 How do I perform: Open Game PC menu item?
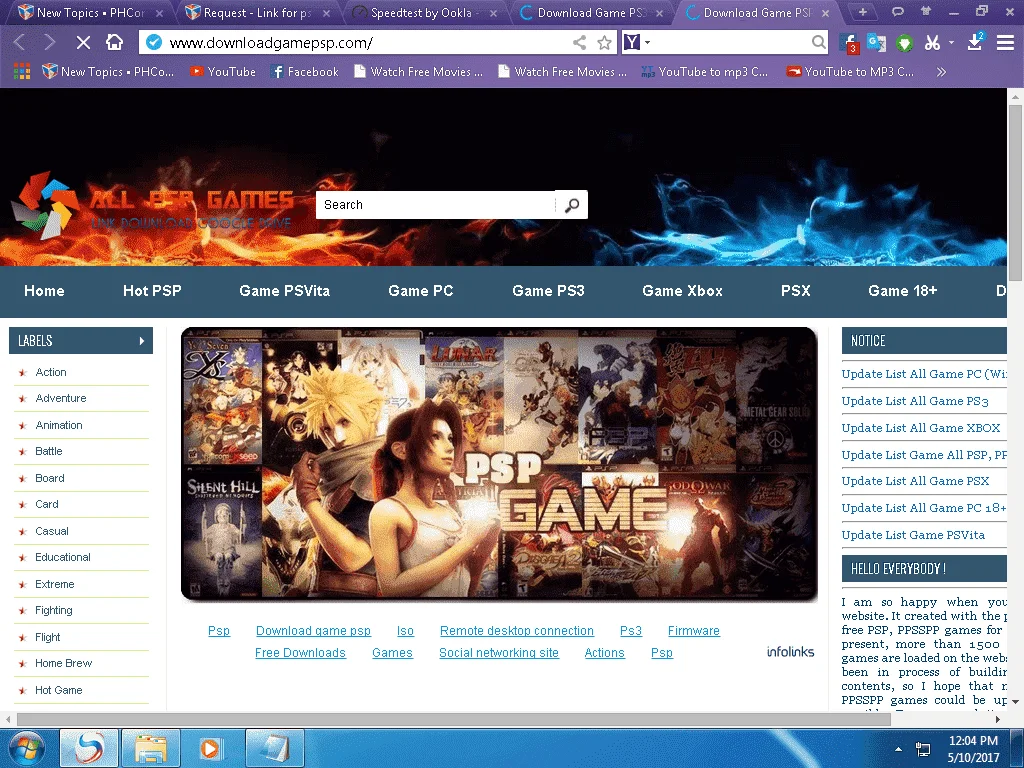click(x=421, y=291)
